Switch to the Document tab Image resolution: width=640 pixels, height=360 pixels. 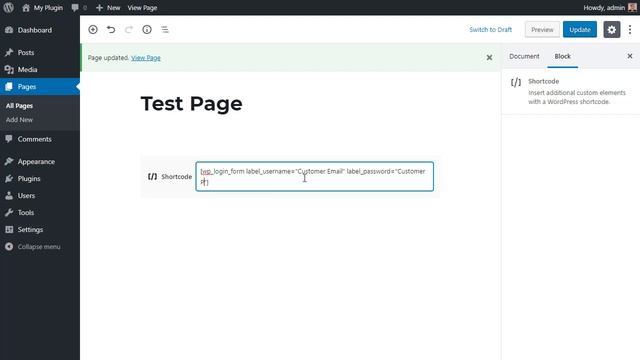pos(524,56)
